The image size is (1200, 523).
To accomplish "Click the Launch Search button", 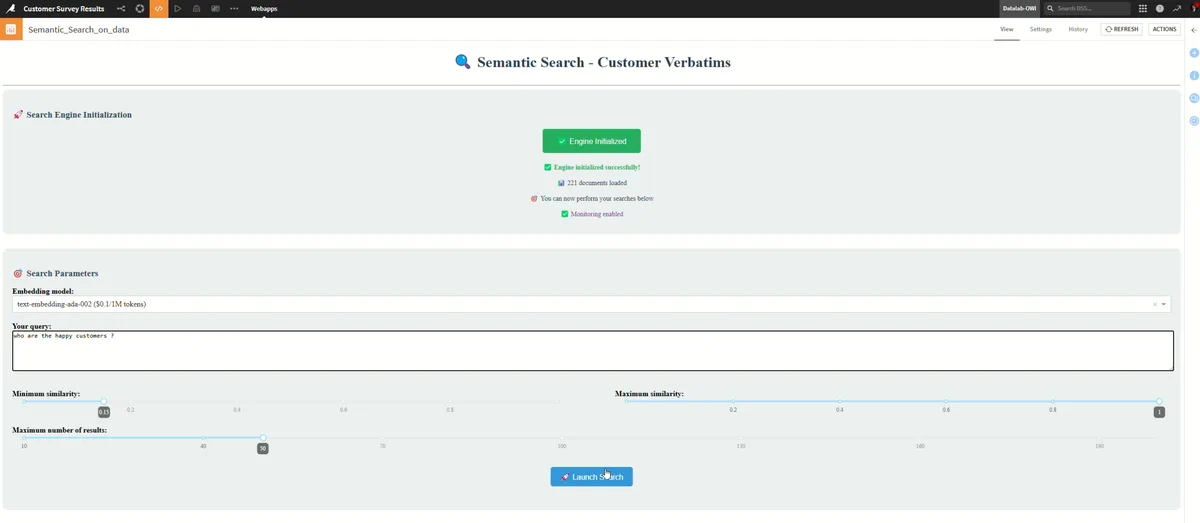I will (x=592, y=477).
